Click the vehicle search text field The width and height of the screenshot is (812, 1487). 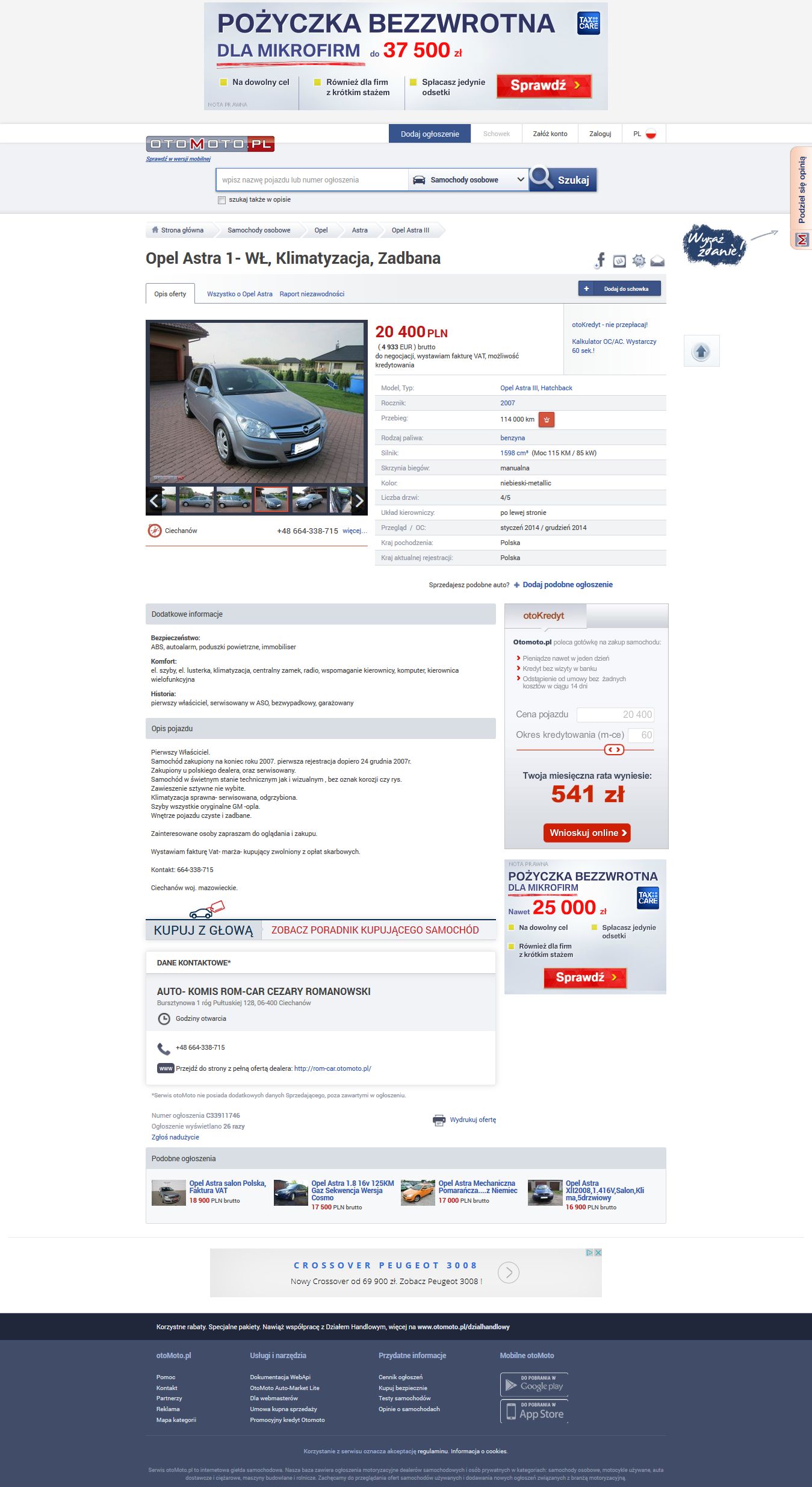pyautogui.click(x=312, y=179)
